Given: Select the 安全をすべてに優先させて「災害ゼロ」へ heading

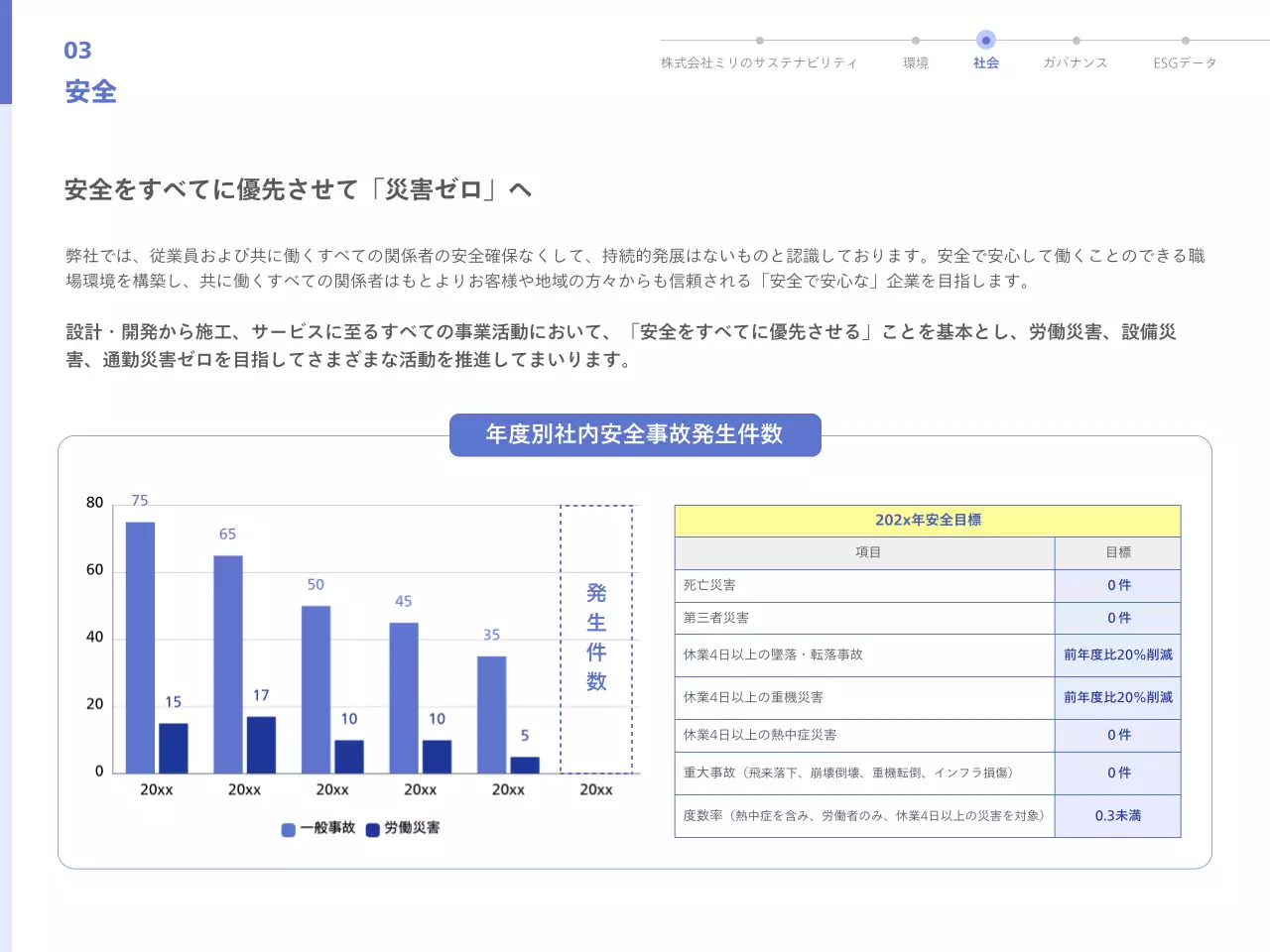Looking at the screenshot, I should tap(298, 189).
